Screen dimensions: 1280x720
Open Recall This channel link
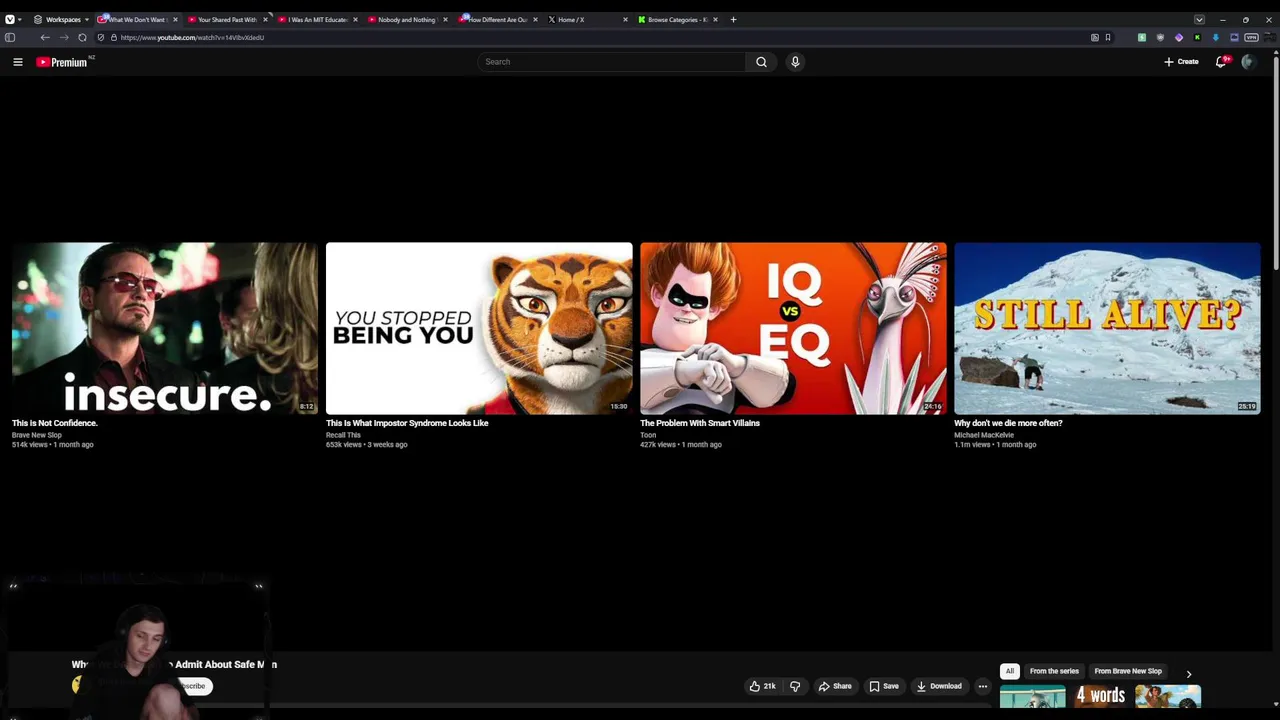[x=343, y=435]
